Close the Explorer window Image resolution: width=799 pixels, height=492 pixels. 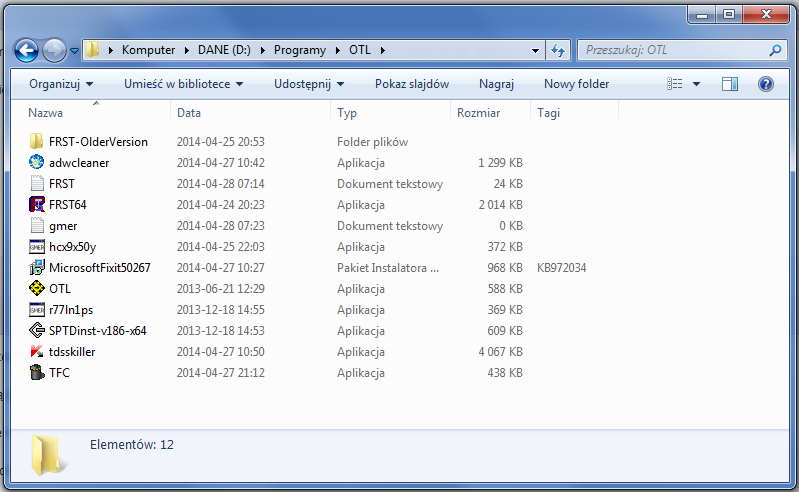pyautogui.click(x=766, y=15)
